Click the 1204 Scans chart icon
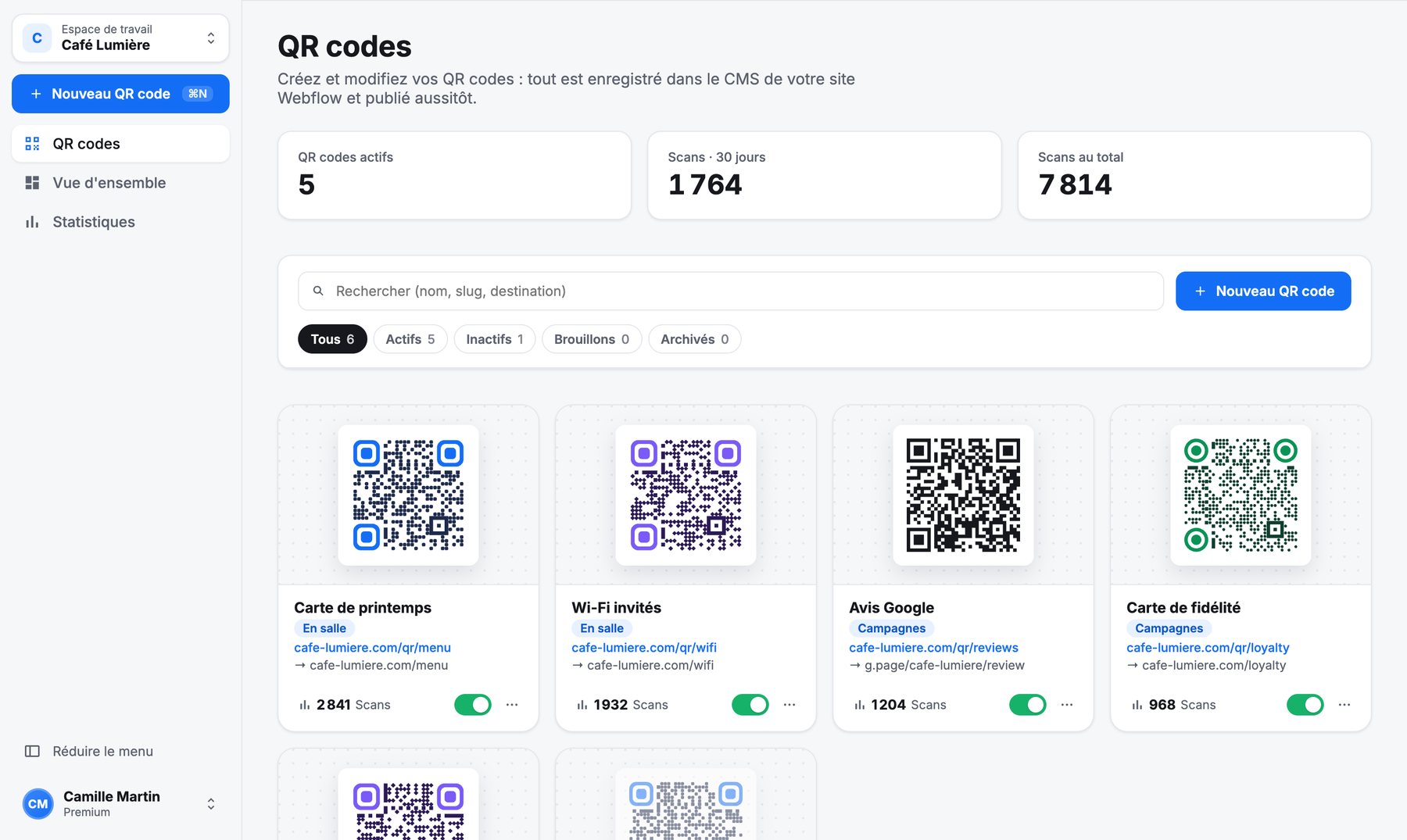The width and height of the screenshot is (1407, 840). pos(860,705)
